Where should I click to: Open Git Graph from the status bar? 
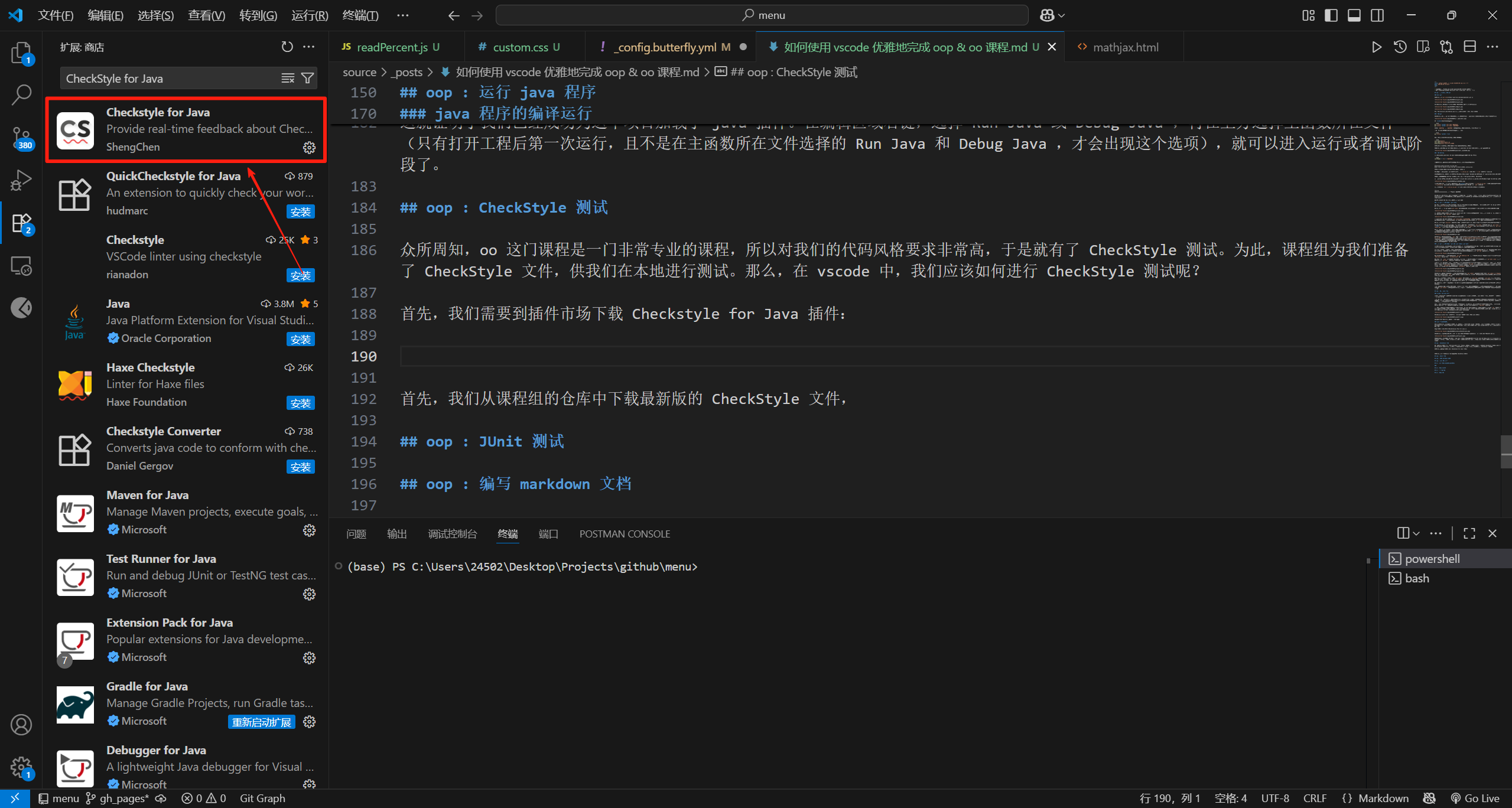[262, 798]
